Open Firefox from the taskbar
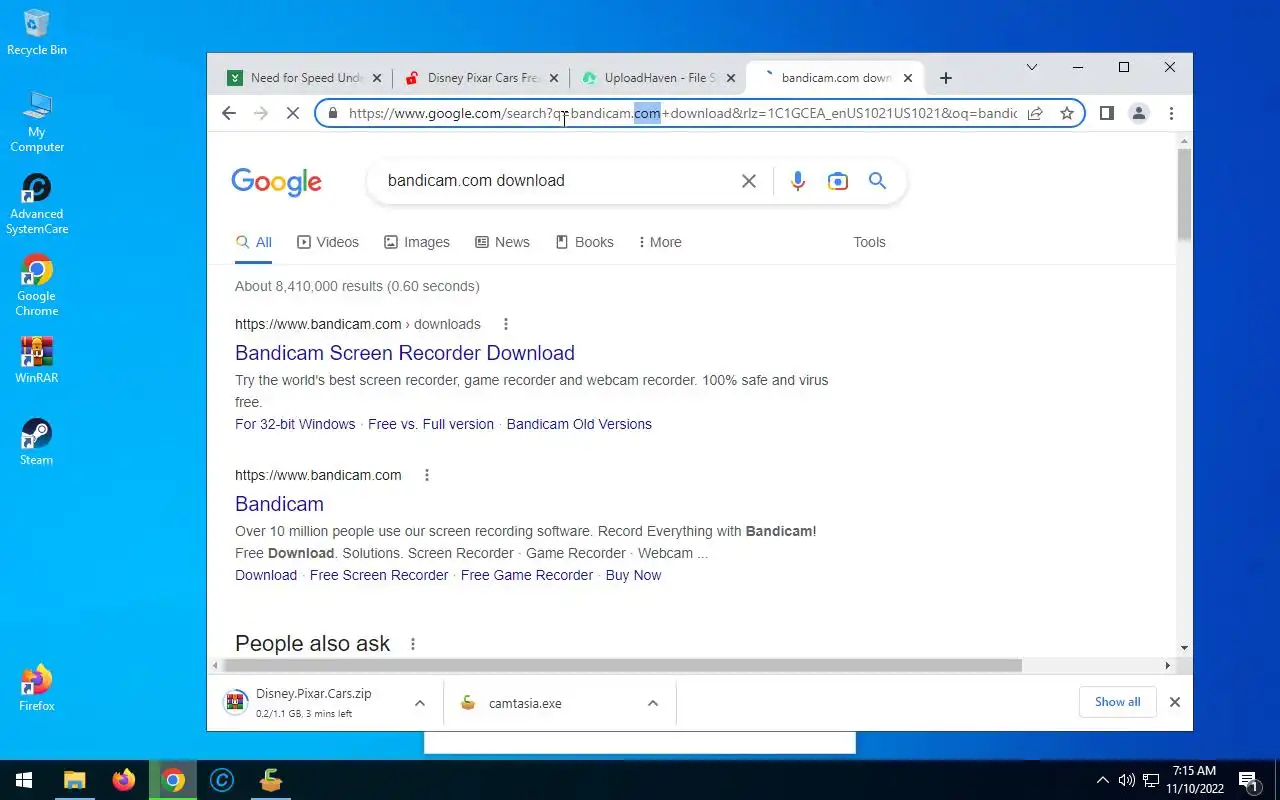1280x800 pixels. click(x=124, y=780)
